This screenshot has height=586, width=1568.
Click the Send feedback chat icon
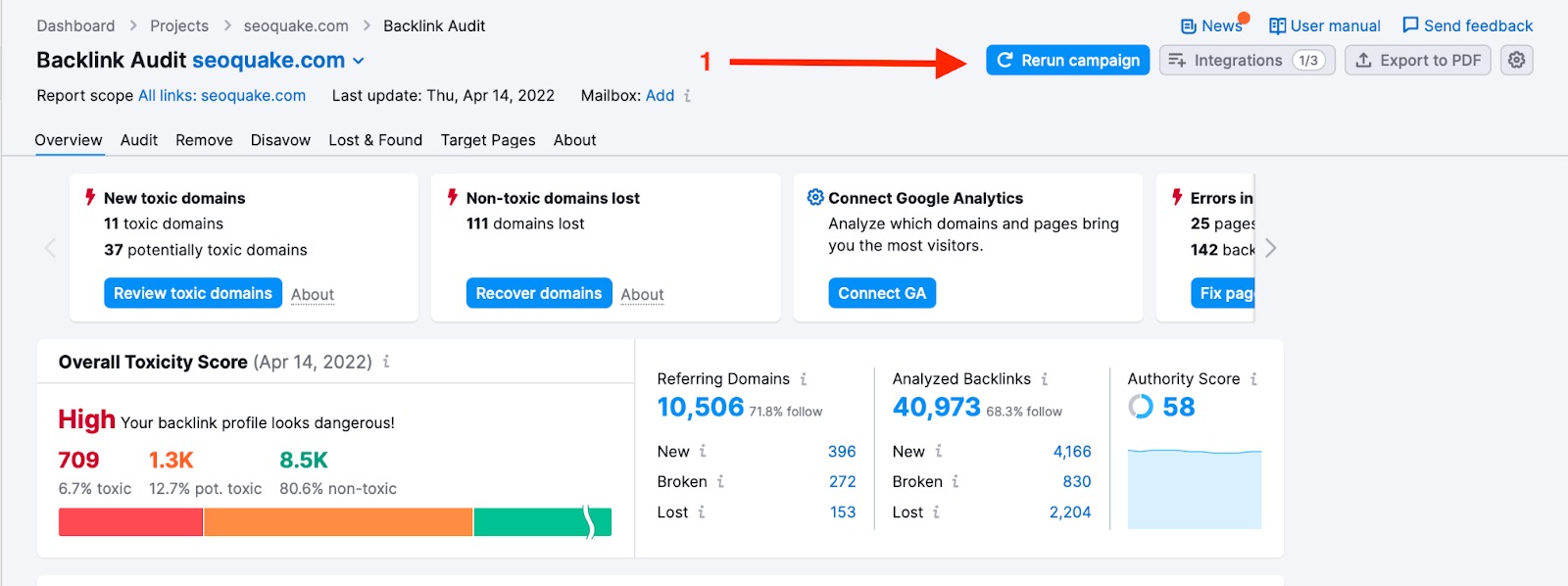[x=1410, y=25]
